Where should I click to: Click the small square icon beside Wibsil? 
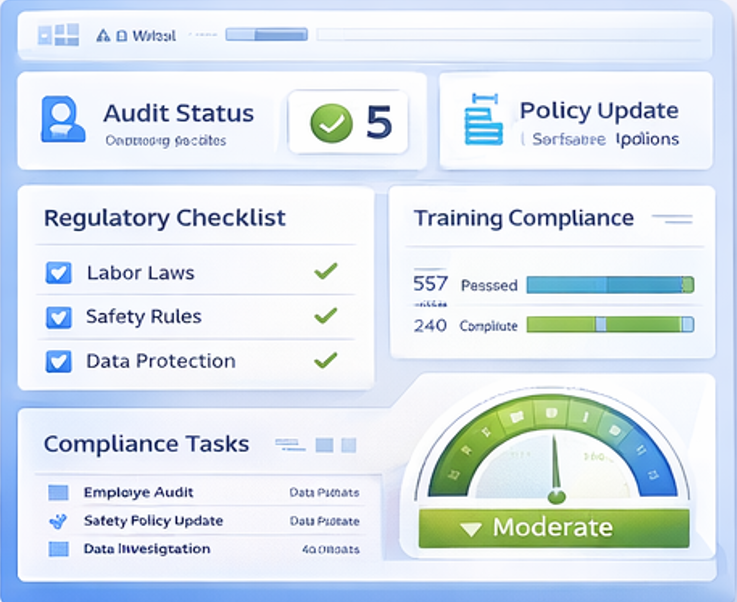coord(122,36)
